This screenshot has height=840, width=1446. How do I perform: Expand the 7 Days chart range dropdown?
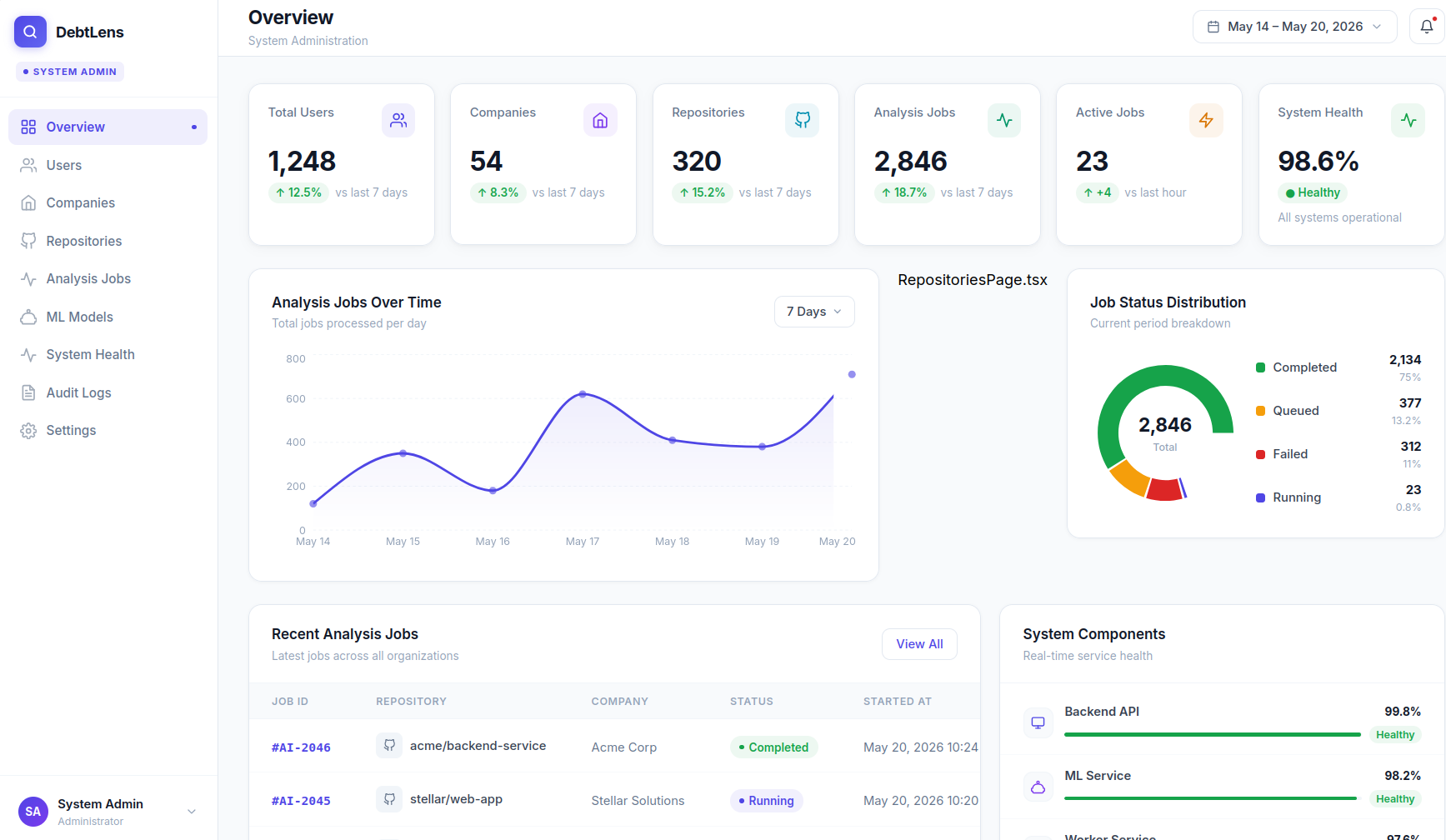pos(814,312)
